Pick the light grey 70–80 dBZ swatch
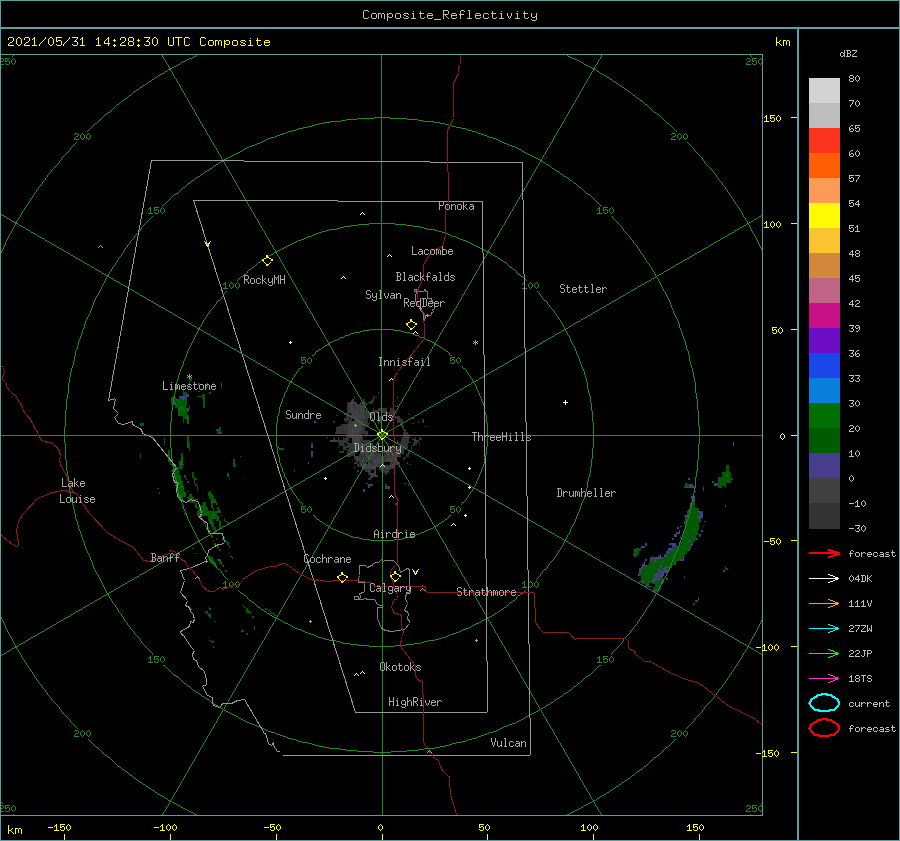The image size is (900, 841). click(x=824, y=91)
